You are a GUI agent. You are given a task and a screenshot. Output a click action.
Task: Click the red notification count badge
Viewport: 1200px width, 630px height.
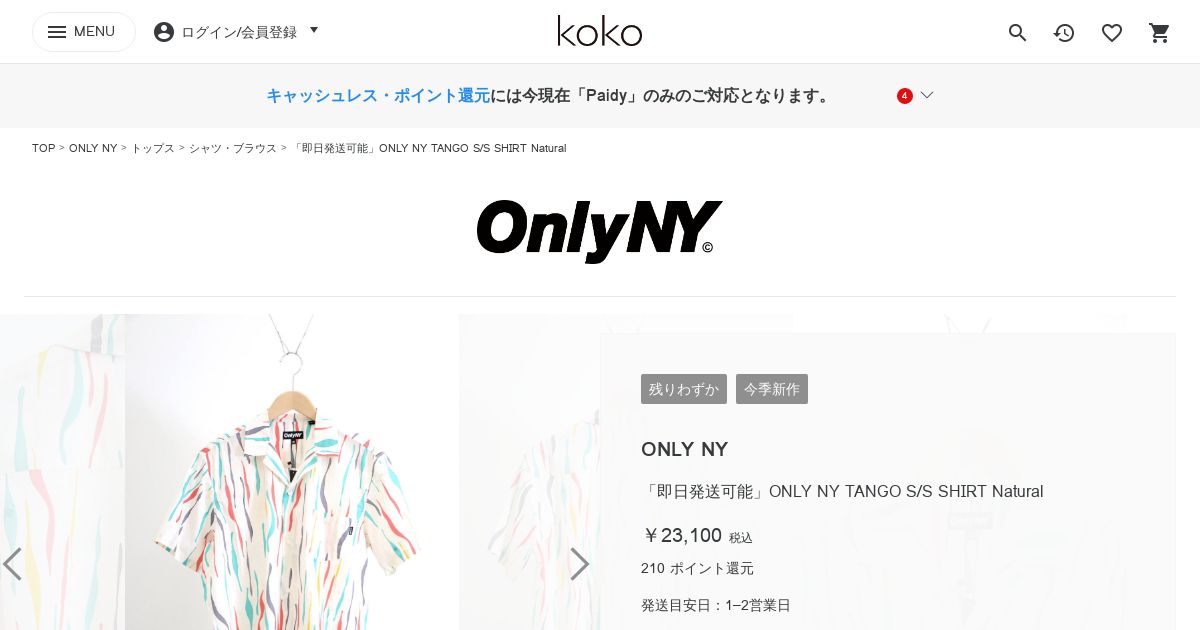point(905,96)
